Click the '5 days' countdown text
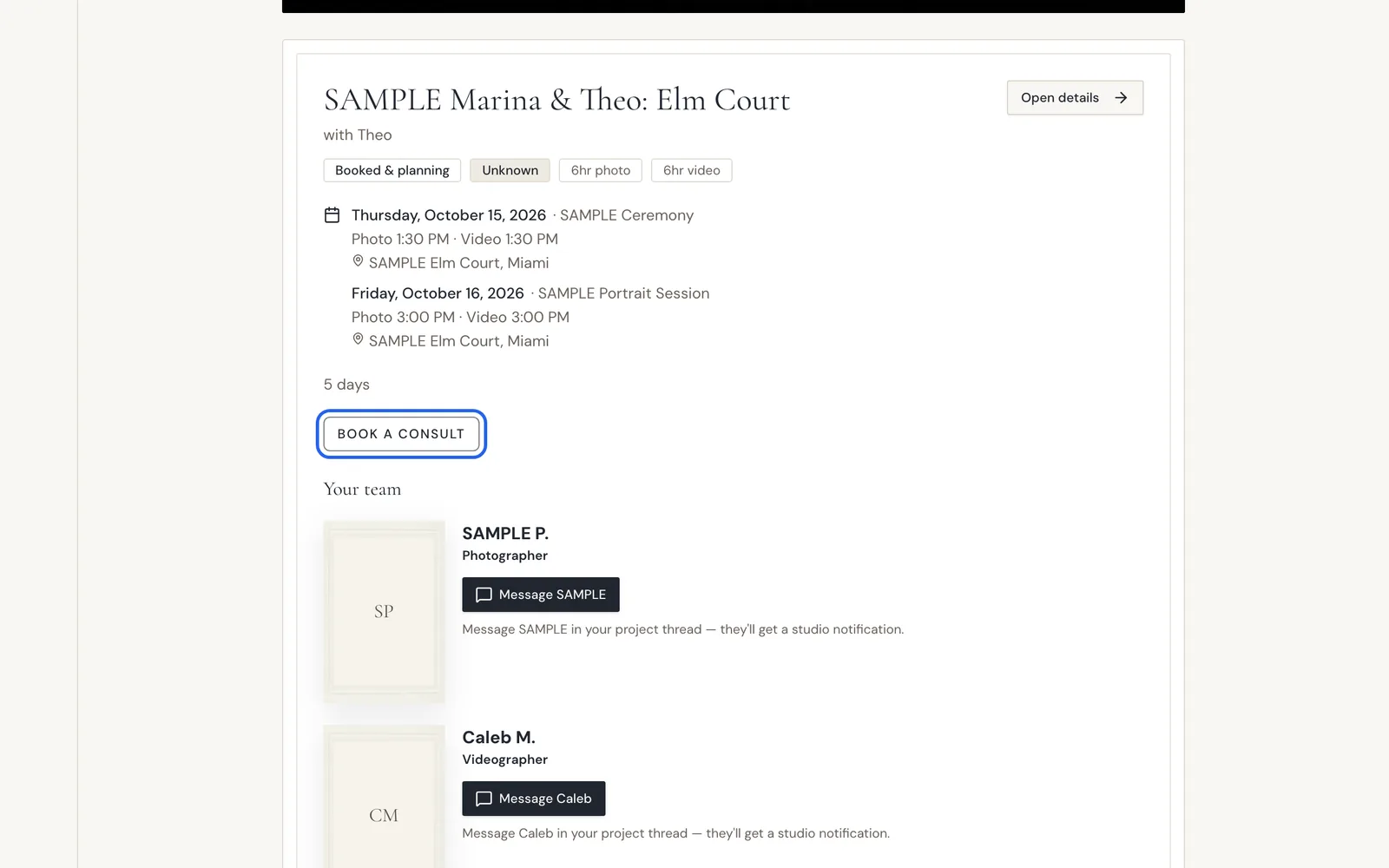Viewport: 1389px width, 868px height. (x=346, y=385)
